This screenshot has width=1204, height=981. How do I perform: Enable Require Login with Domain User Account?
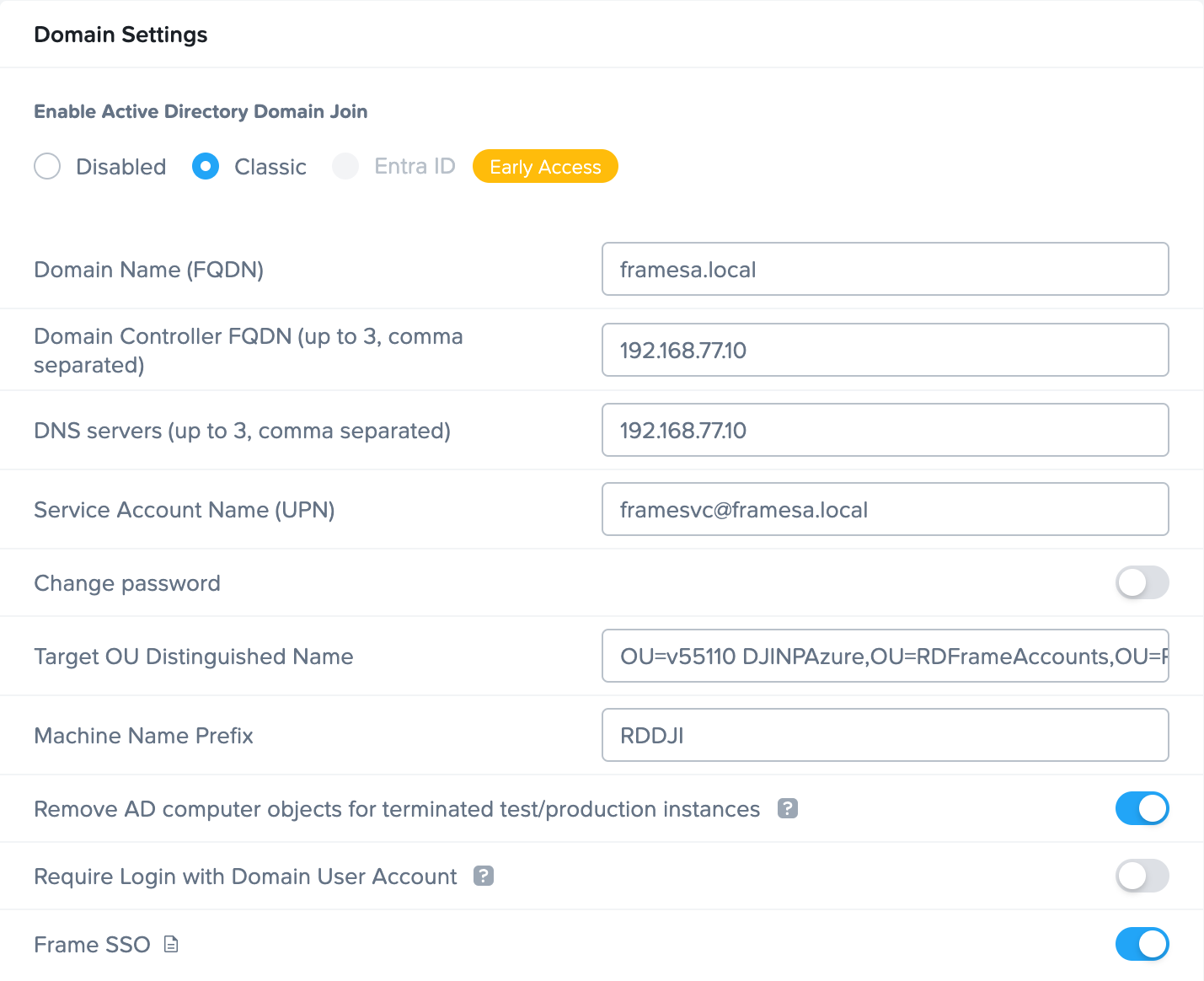click(1142, 876)
